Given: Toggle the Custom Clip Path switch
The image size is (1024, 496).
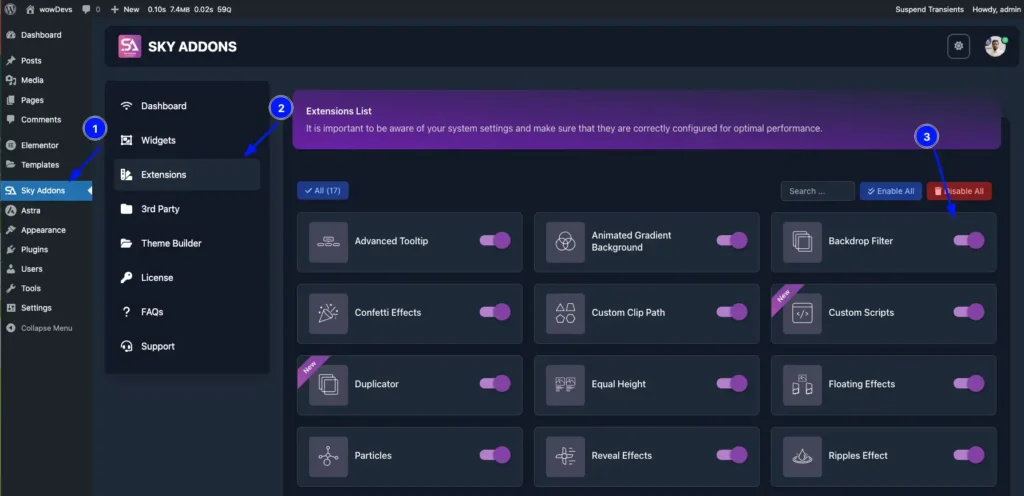Looking at the screenshot, I should pyautogui.click(x=732, y=312).
